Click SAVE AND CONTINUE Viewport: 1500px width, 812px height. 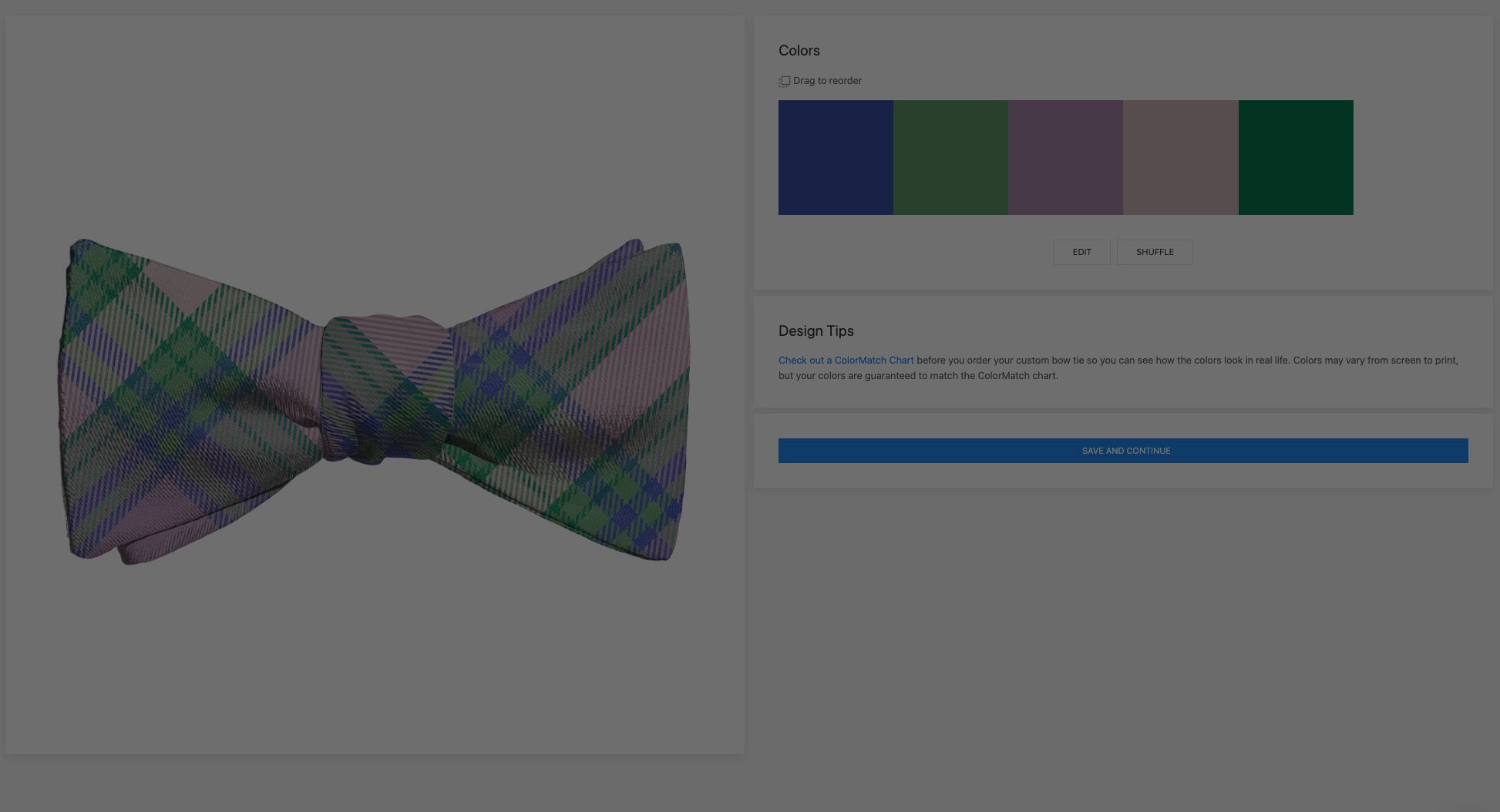[1123, 451]
